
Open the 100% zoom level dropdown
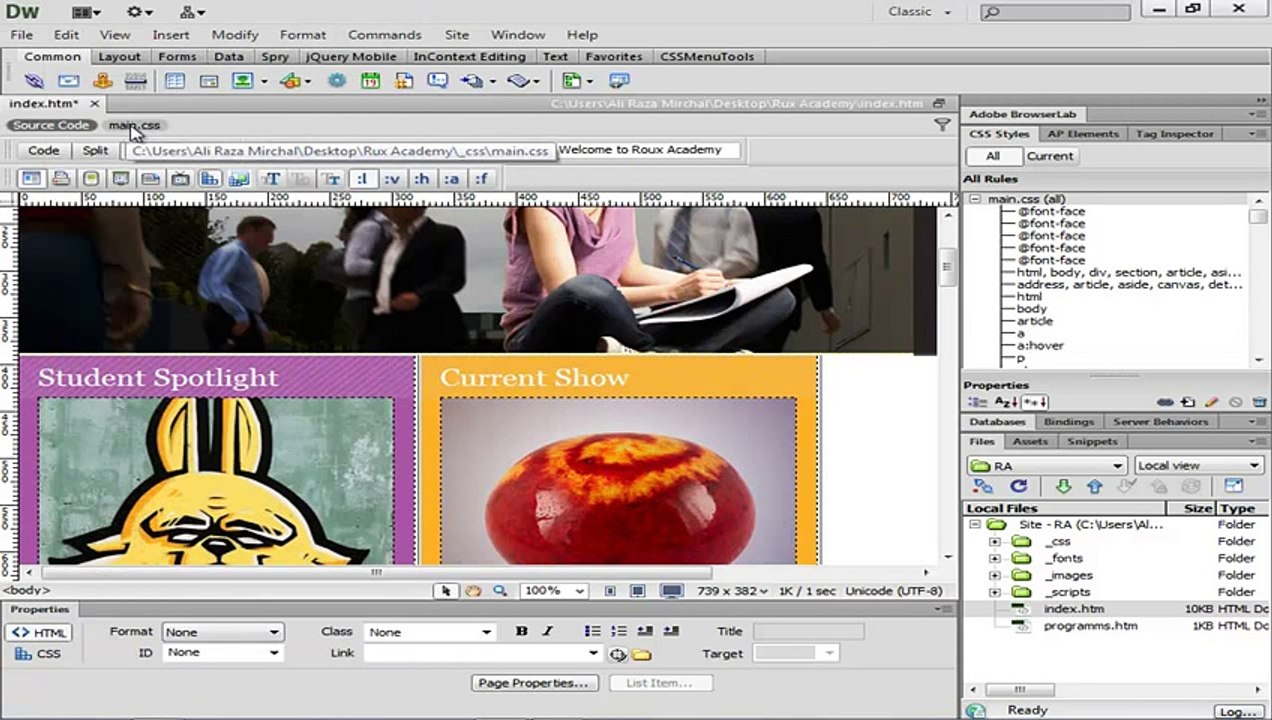tap(554, 591)
